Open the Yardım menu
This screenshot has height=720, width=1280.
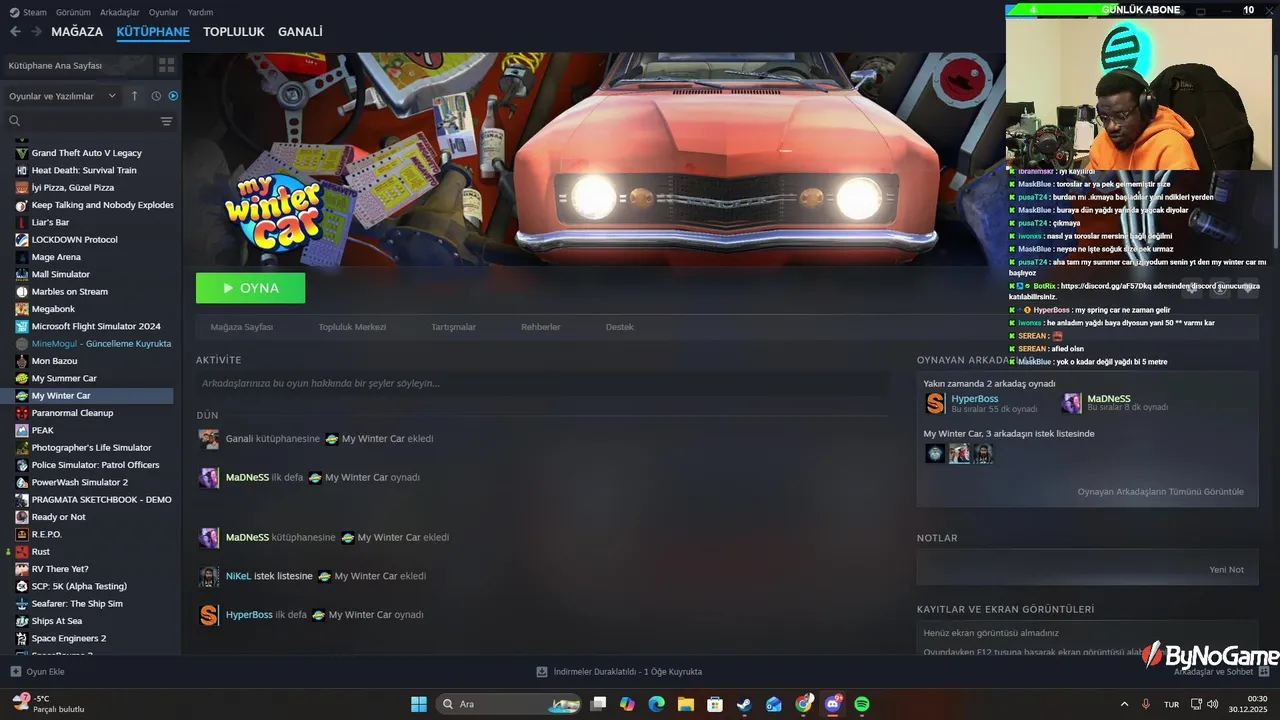(200, 12)
